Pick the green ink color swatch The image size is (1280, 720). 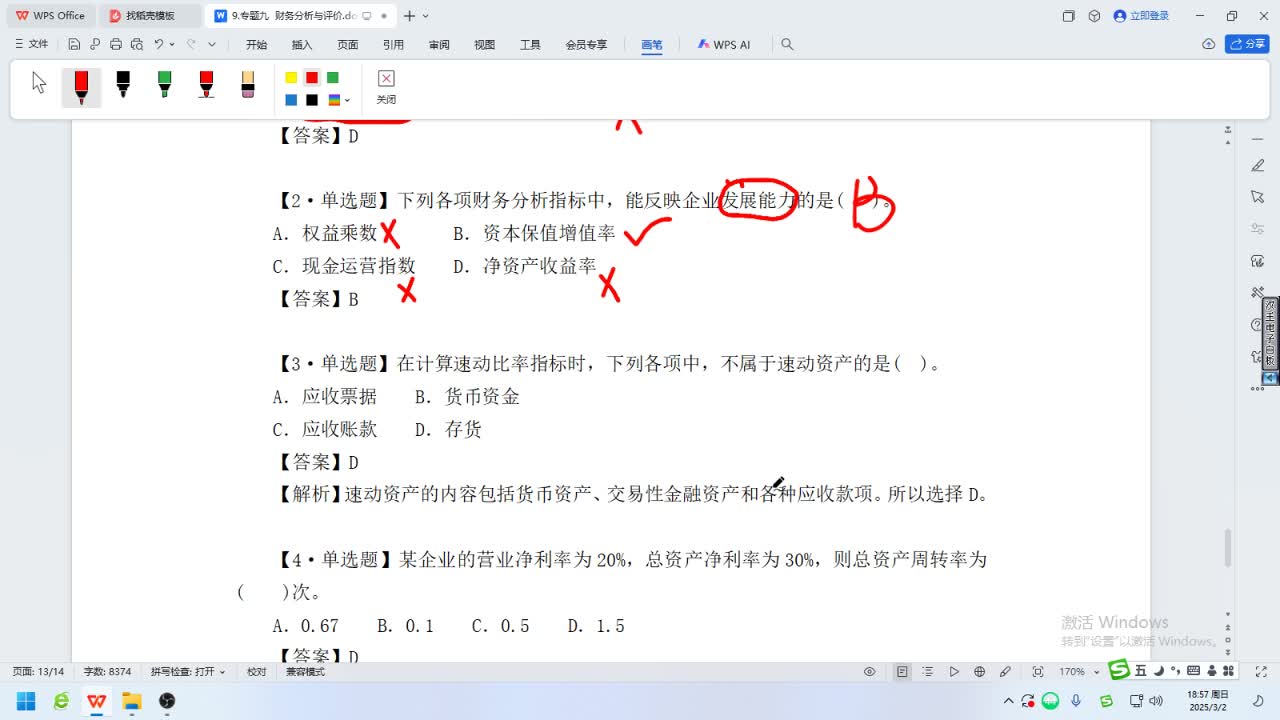(333, 78)
